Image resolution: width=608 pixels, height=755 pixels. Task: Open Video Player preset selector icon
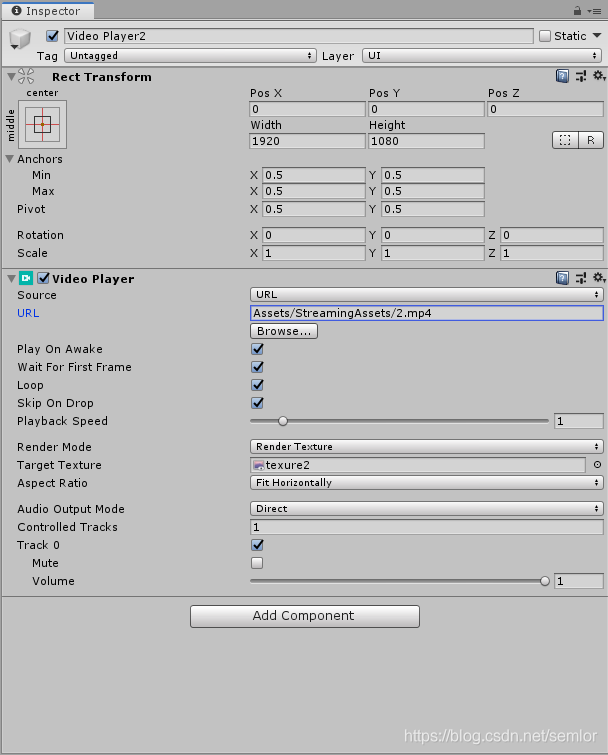click(581, 278)
